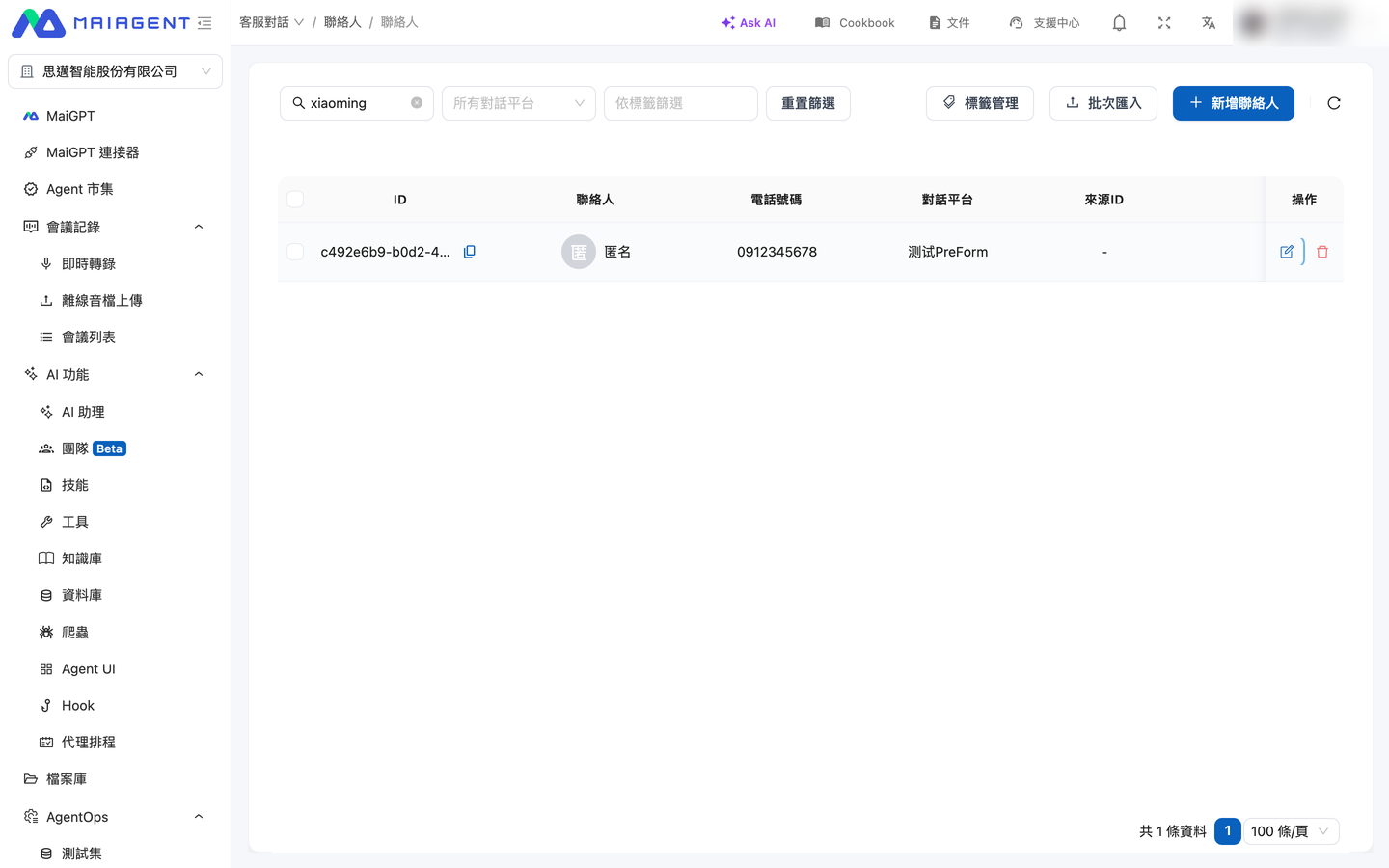The width and height of the screenshot is (1389, 868).
Task: Click 新增聯絡人 add contact button
Action: click(1234, 103)
